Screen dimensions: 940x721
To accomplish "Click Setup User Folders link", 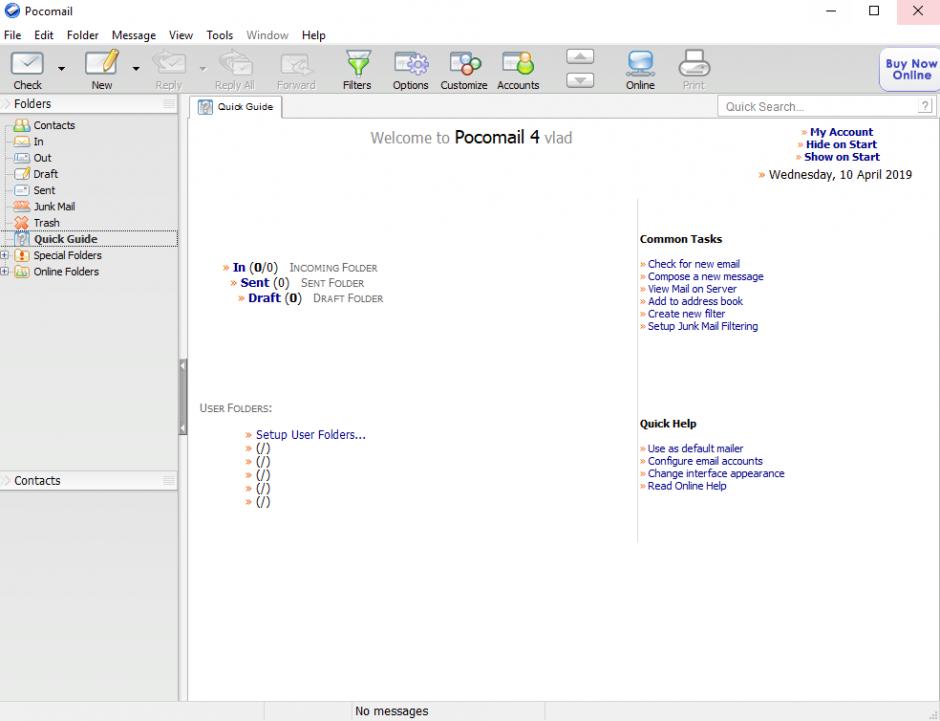I will 311,435.
